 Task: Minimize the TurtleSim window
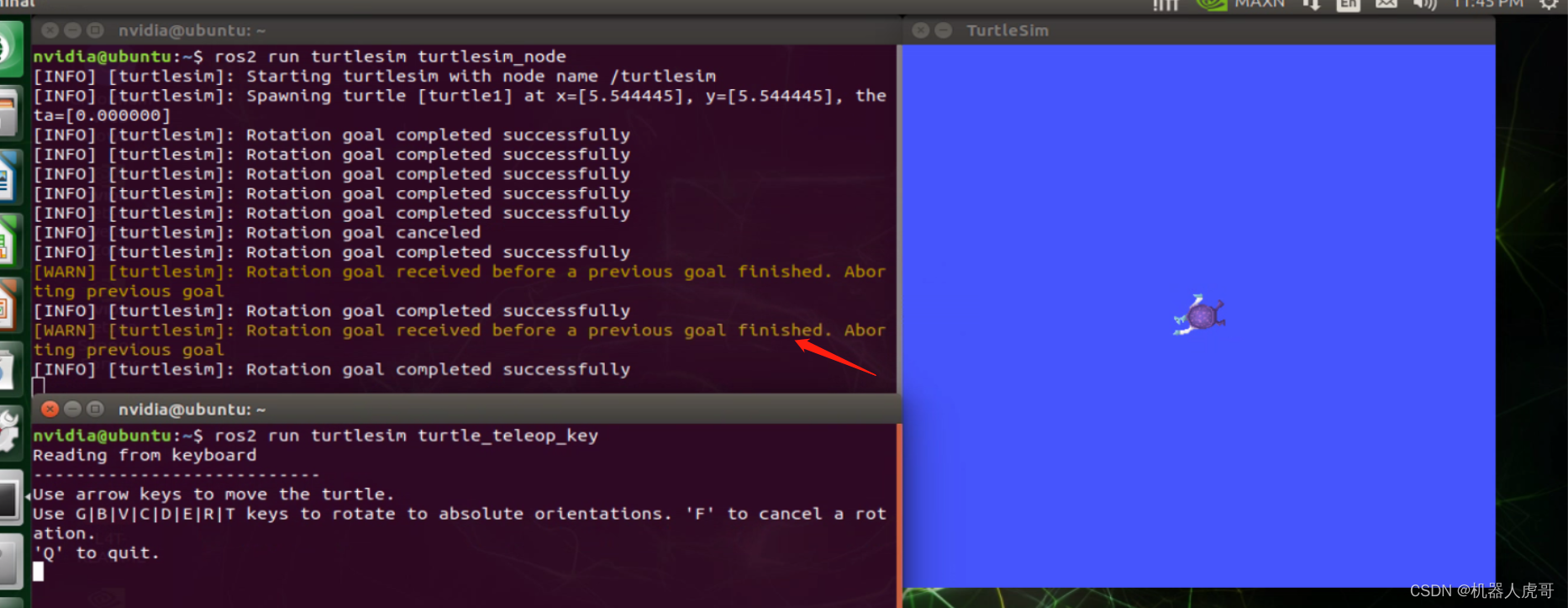click(x=944, y=30)
